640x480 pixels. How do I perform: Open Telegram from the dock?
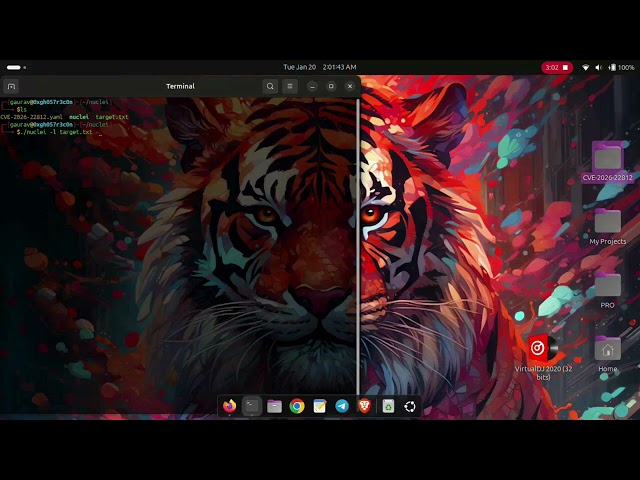(x=342, y=406)
